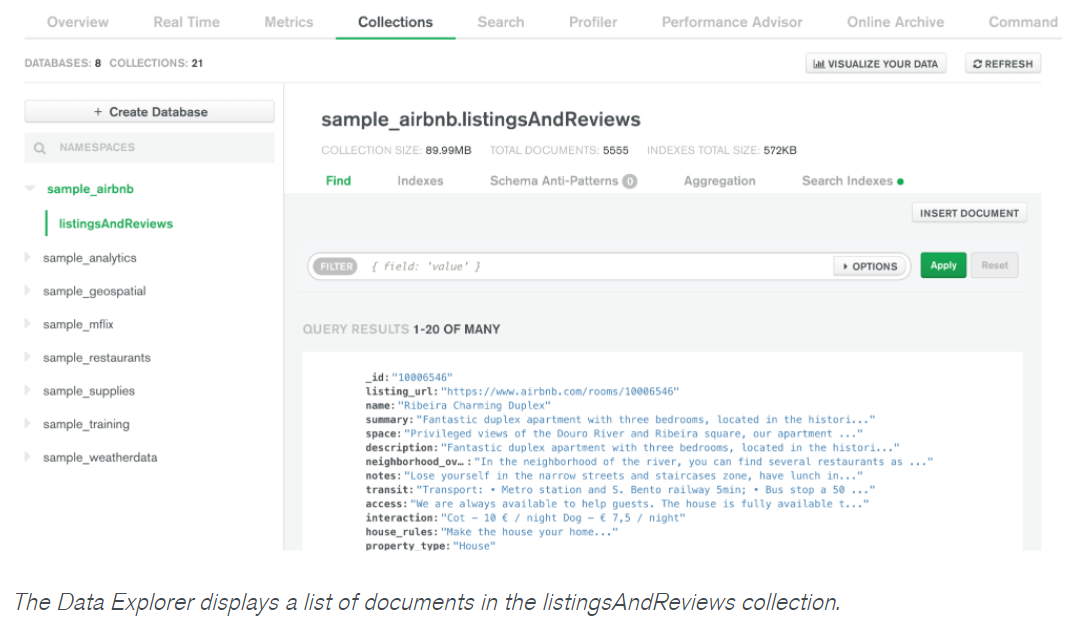Expand the query OPTIONS panel
1070x622 pixels.
pyautogui.click(x=868, y=266)
